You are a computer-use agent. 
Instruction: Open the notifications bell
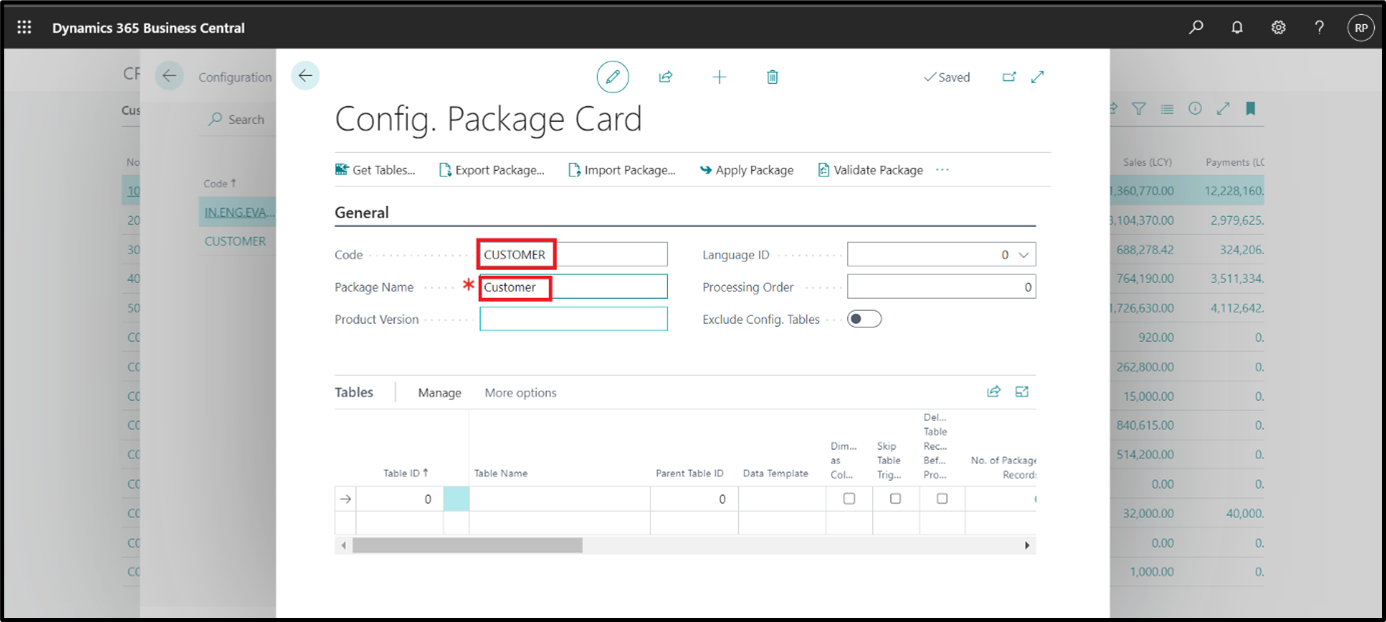[1237, 27]
